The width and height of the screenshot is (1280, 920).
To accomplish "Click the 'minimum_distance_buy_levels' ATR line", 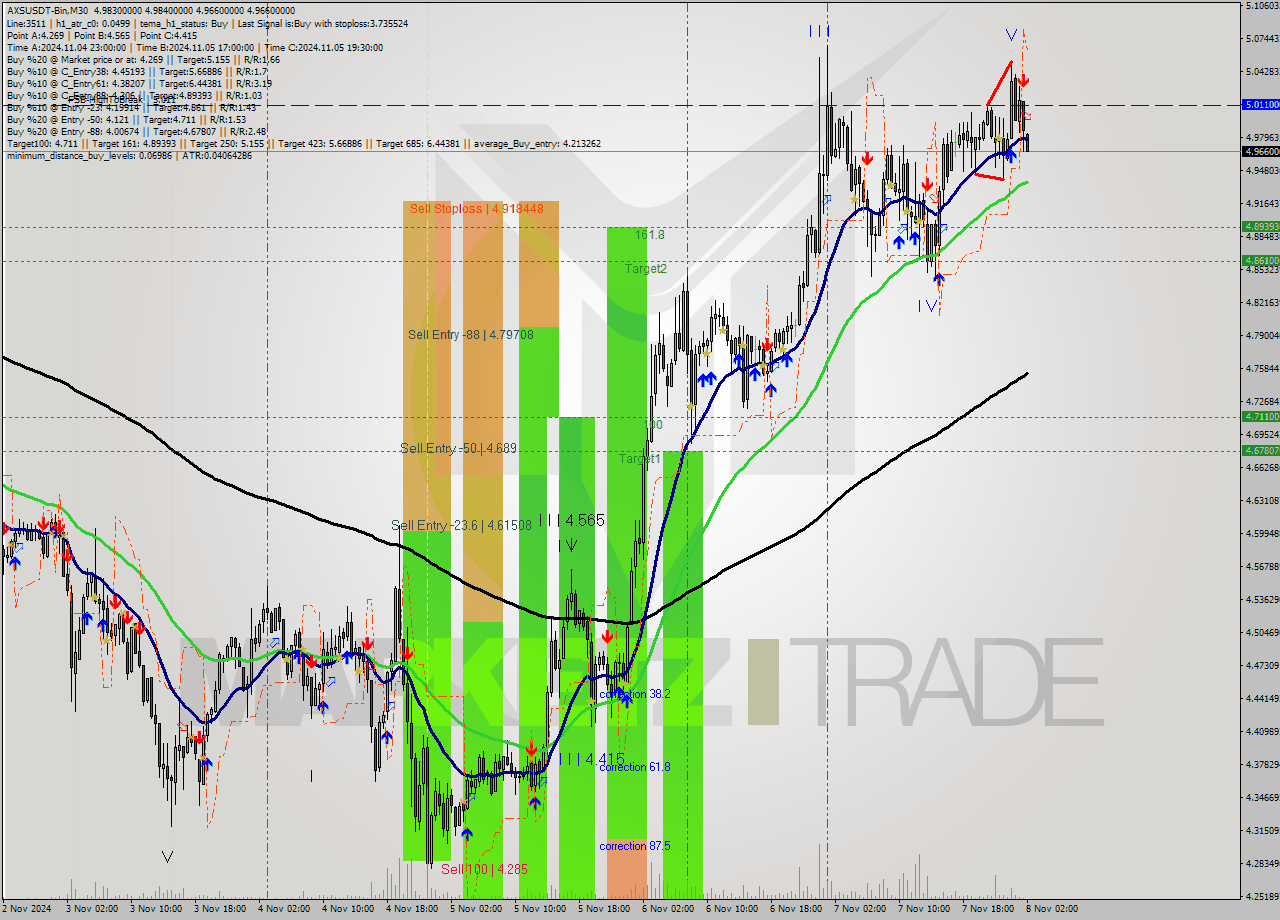I will (130, 155).
